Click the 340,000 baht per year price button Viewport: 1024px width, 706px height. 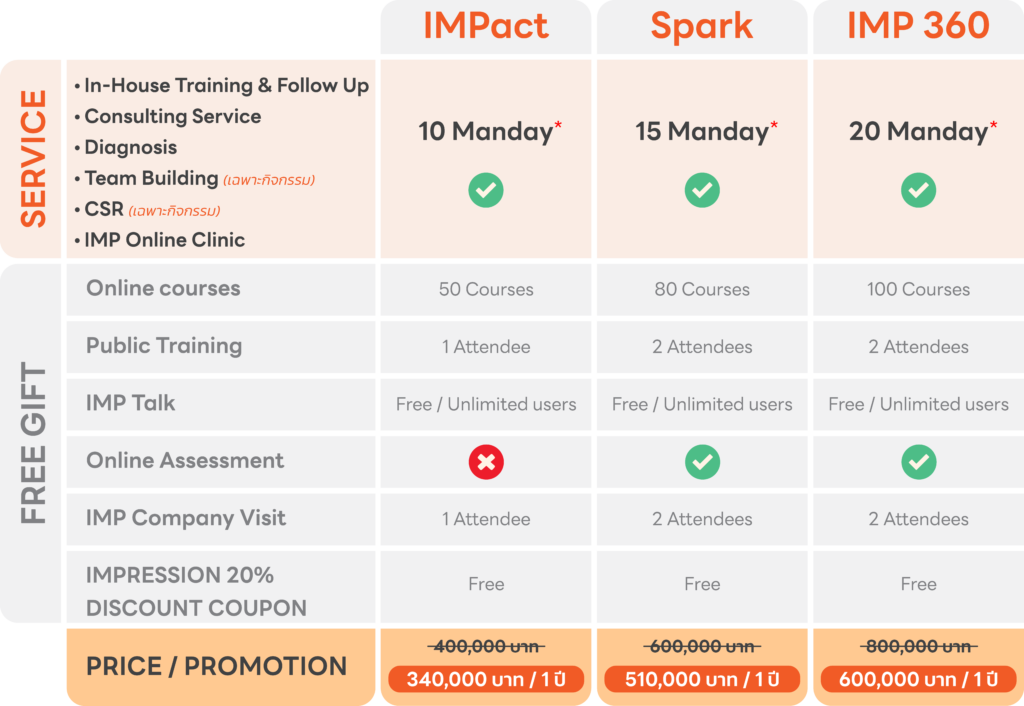point(486,680)
